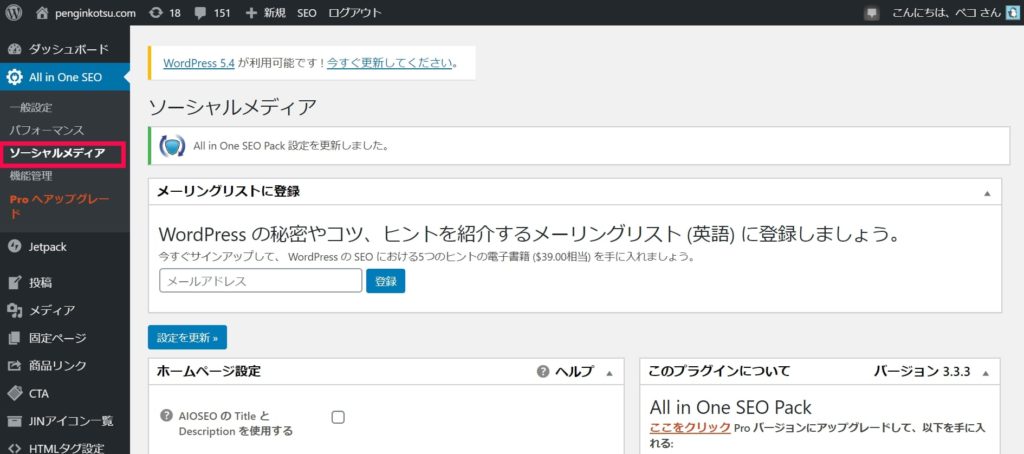Click the HTMLタグ設定 code icon

(15, 449)
